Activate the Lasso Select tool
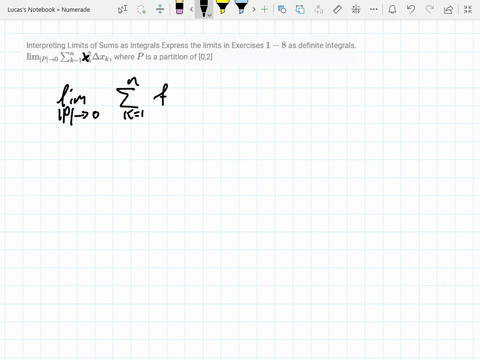This screenshot has width=480, height=360. pos(142,9)
